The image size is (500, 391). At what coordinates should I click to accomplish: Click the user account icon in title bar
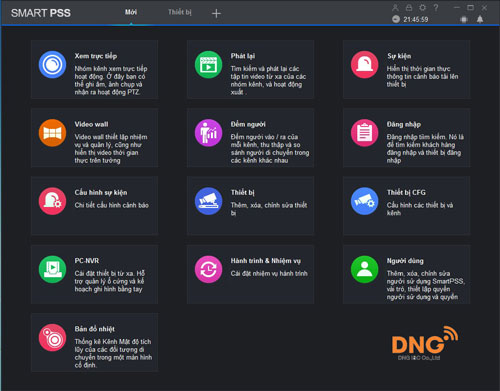tap(395, 8)
